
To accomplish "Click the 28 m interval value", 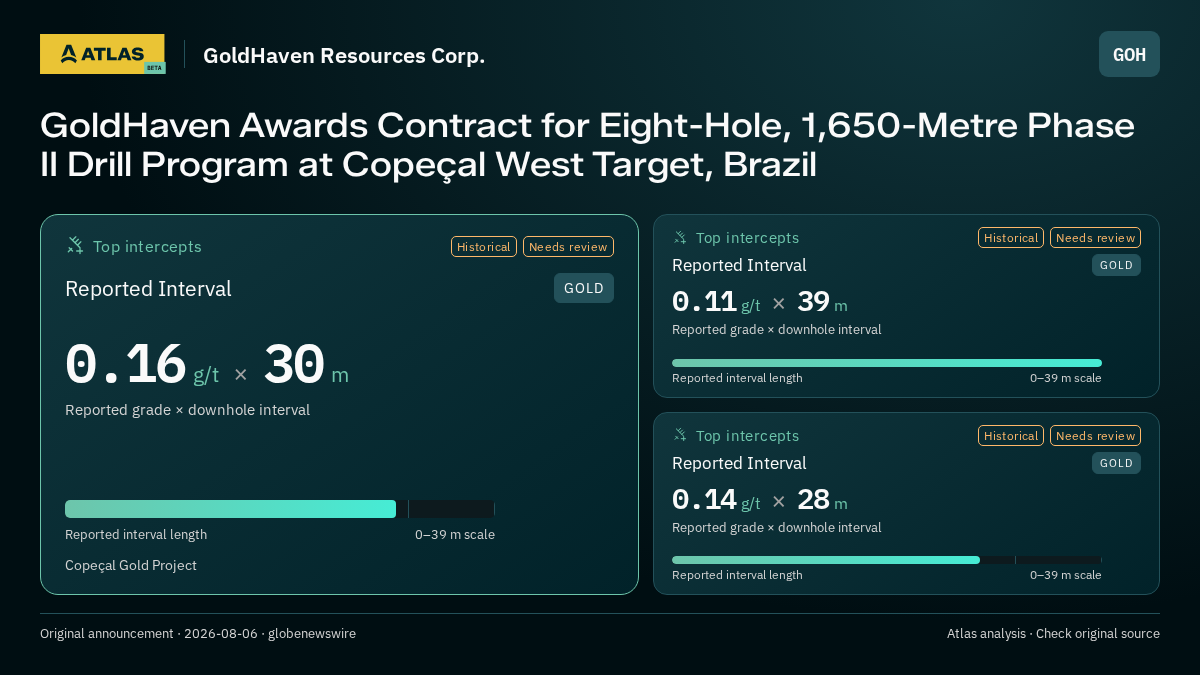I will coord(822,500).
